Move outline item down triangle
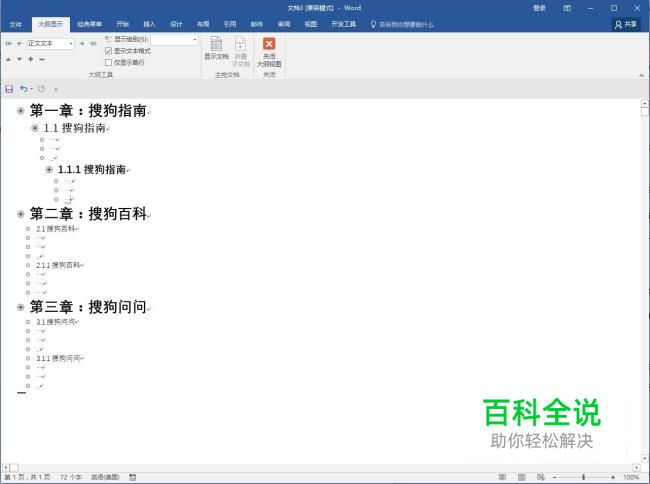 pos(19,59)
